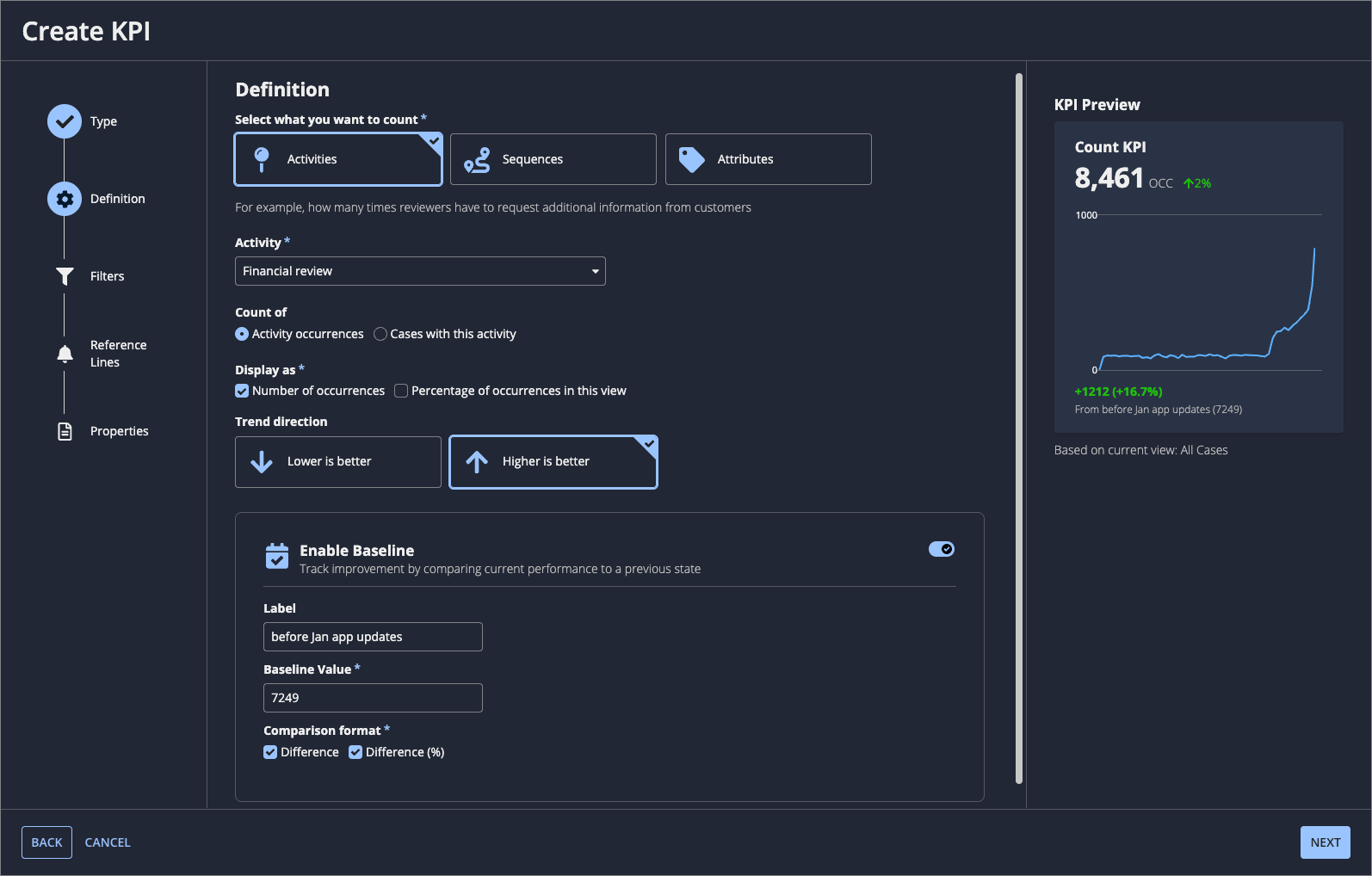Screen dimensions: 1372x876
Task: Click the 8,461 KPI value
Action: point(1109,178)
